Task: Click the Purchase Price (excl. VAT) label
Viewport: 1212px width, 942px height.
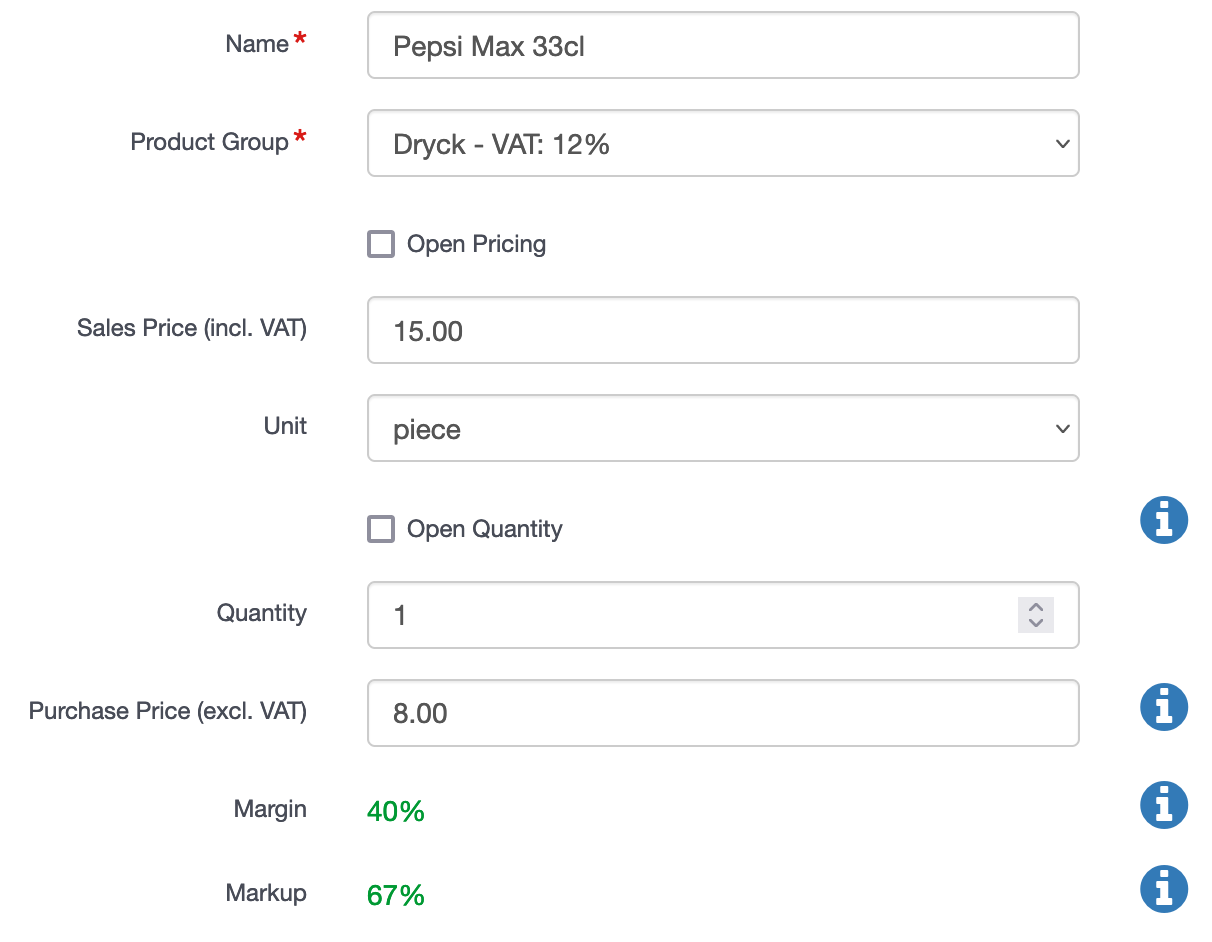Action: pos(168,711)
